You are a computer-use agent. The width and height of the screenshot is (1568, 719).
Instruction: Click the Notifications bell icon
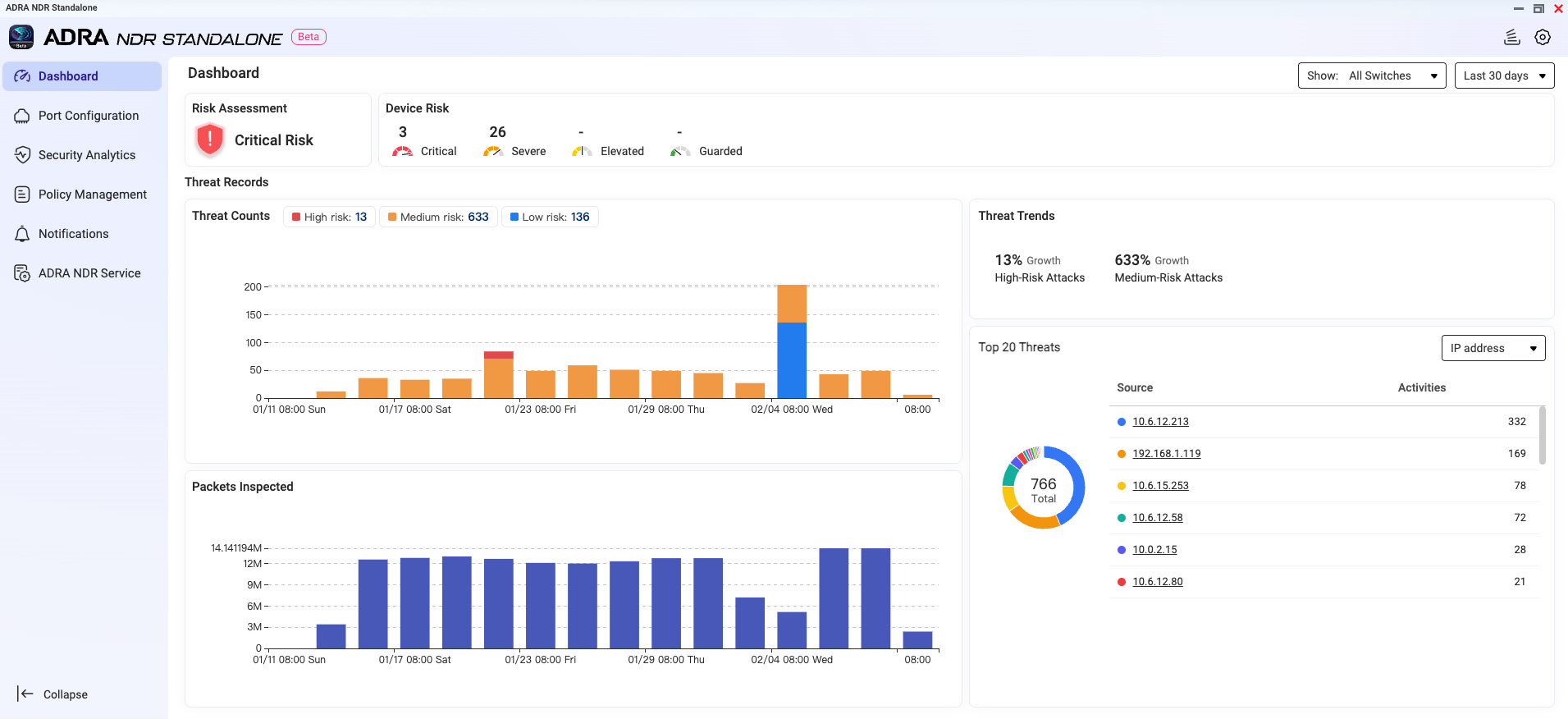click(22, 234)
